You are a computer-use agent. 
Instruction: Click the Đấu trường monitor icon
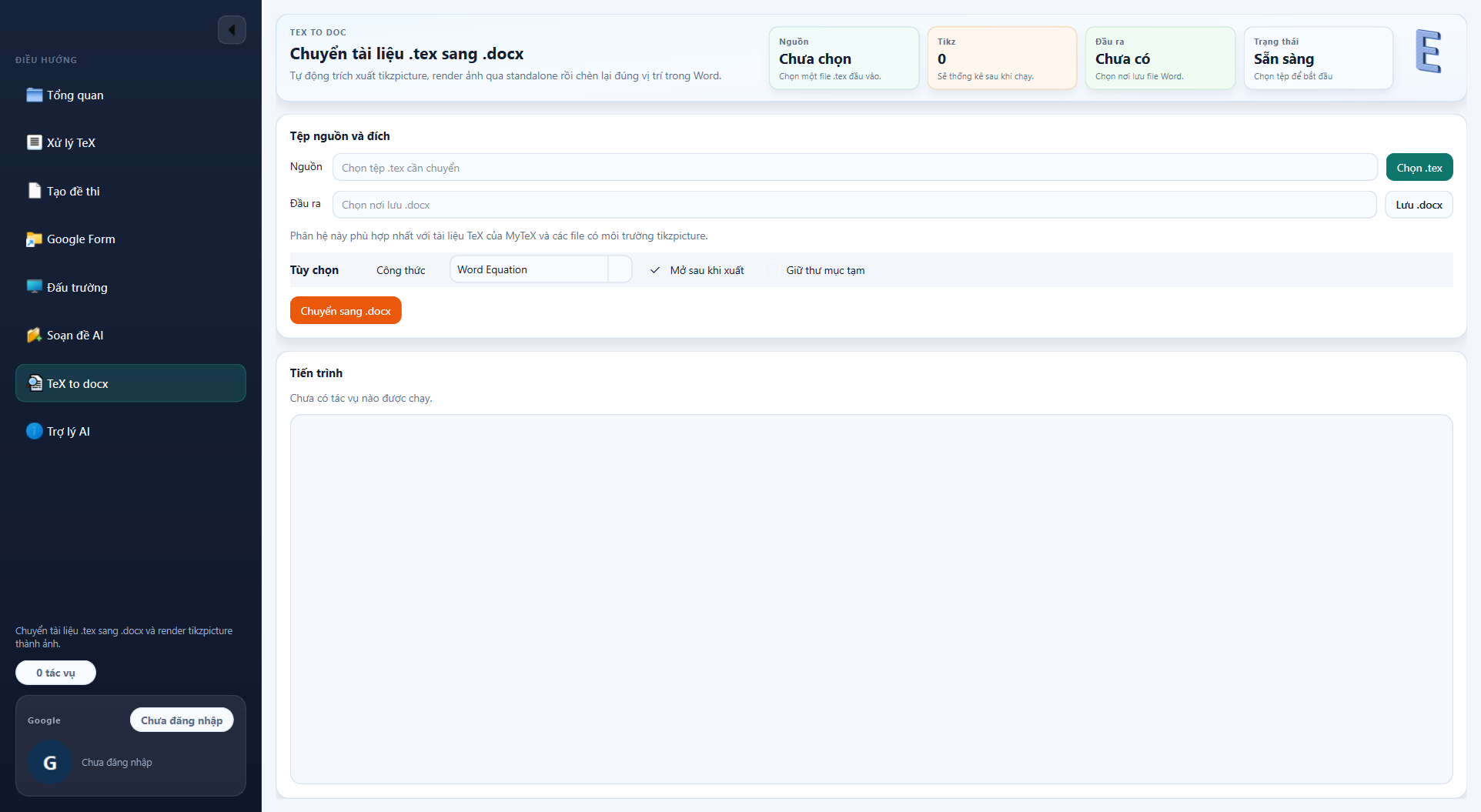tap(35, 287)
